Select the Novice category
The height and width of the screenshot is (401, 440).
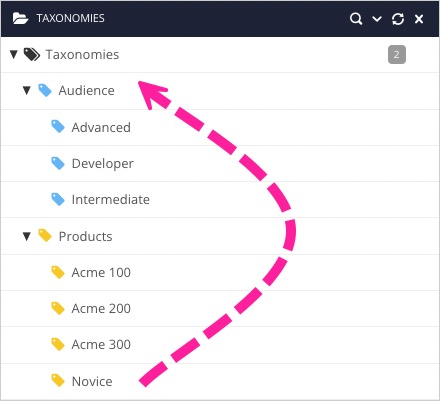pyautogui.click(x=92, y=382)
